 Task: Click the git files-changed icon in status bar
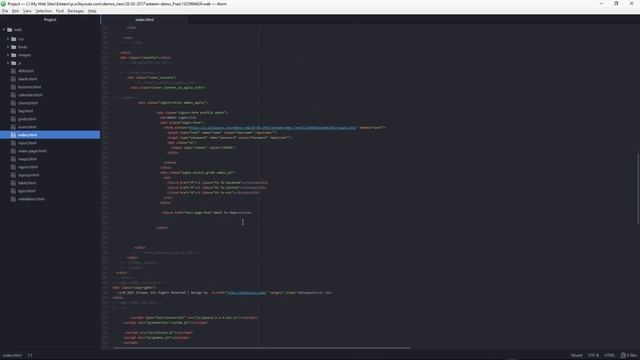tap(623, 355)
